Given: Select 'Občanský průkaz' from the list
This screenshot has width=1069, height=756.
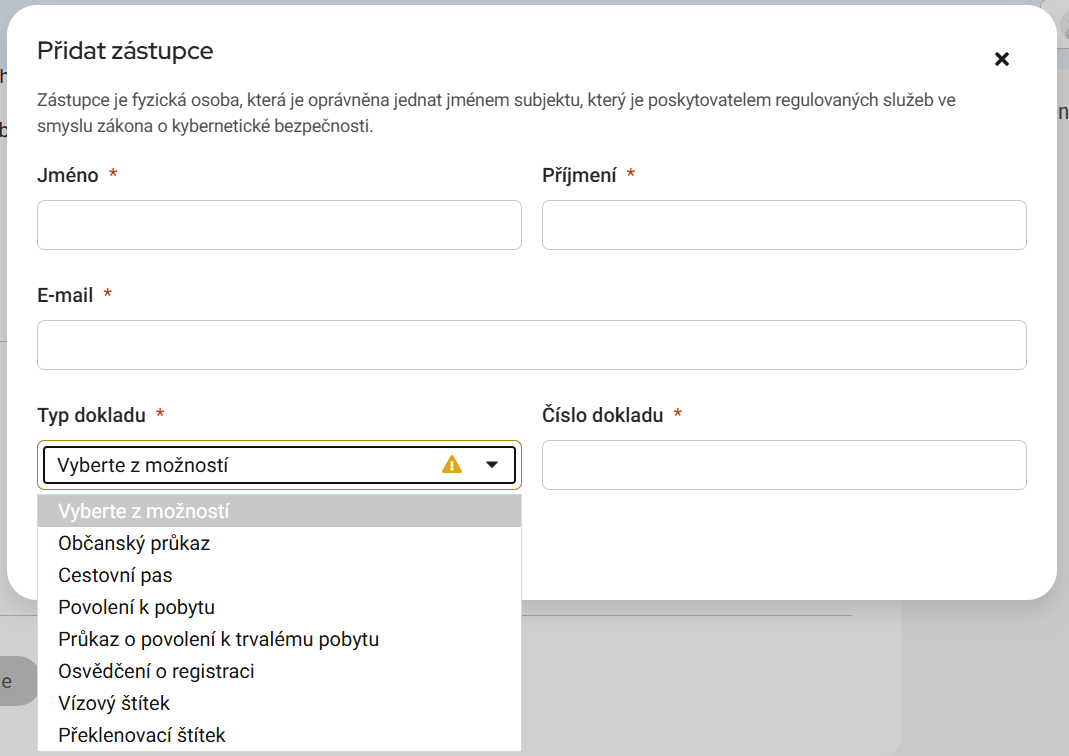Looking at the screenshot, I should coord(134,543).
